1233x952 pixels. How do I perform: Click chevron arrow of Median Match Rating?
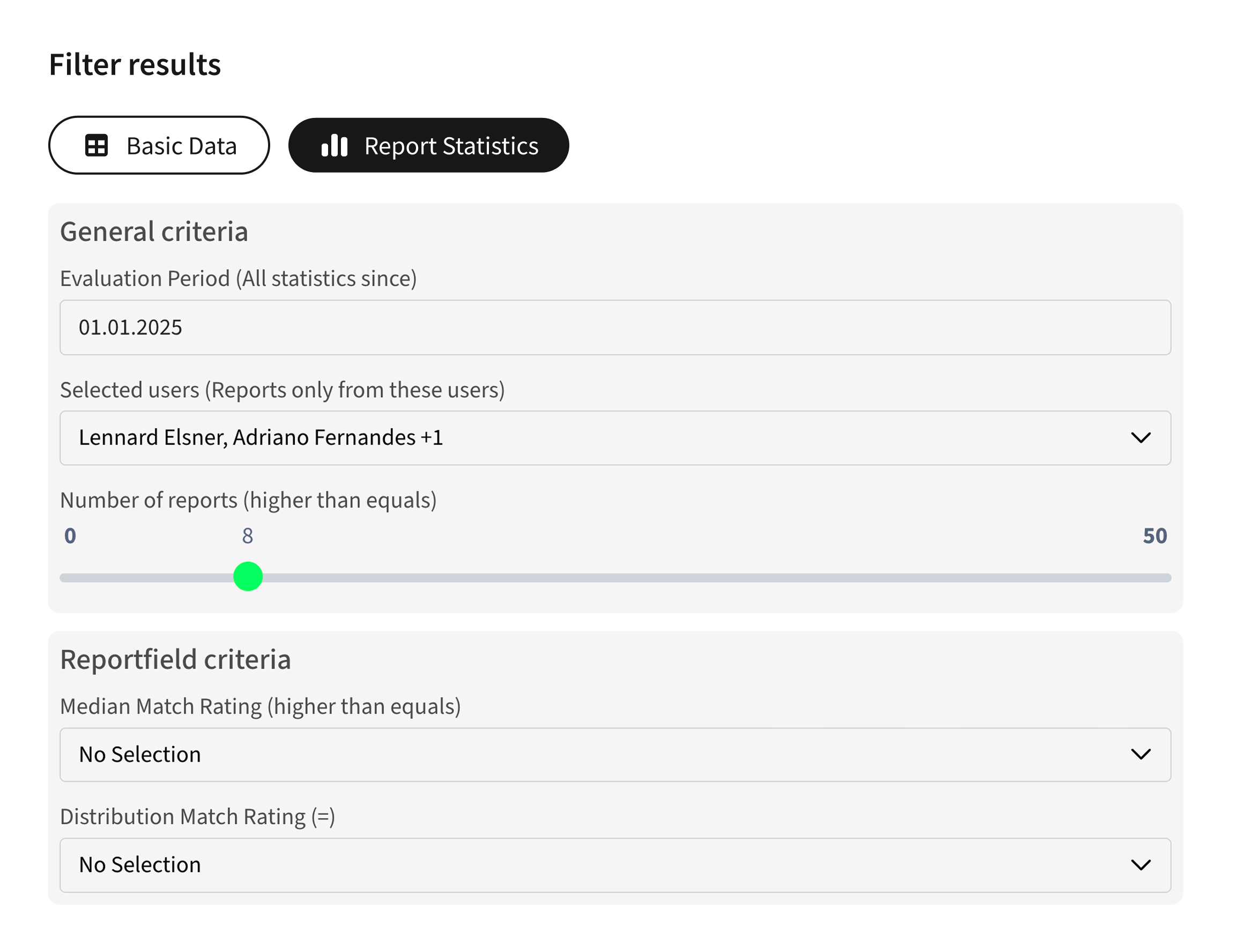pos(1140,755)
